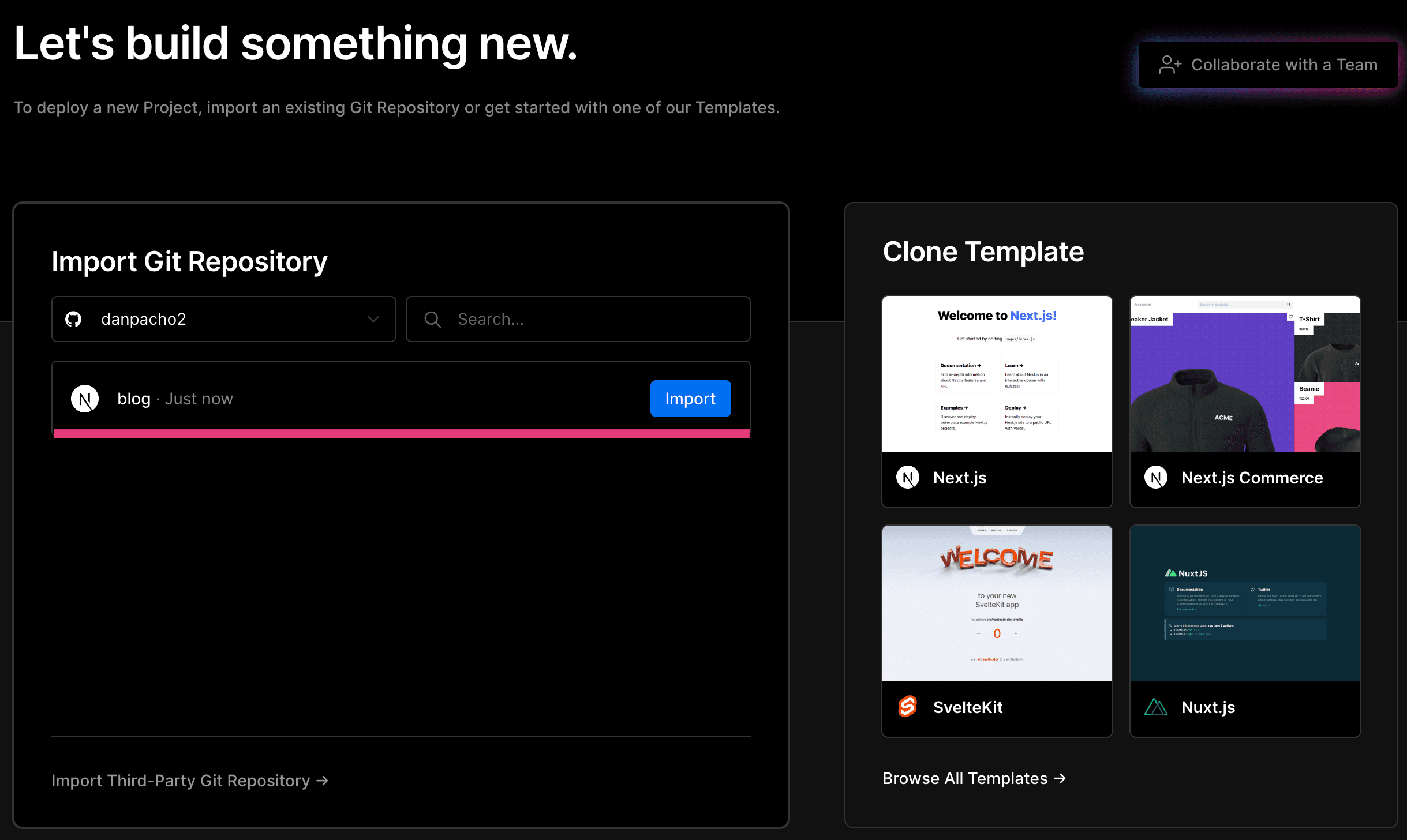Screen dimensions: 1407x840
Task: Open the SvelteKit template preview thumbnail
Action: pos(997,603)
